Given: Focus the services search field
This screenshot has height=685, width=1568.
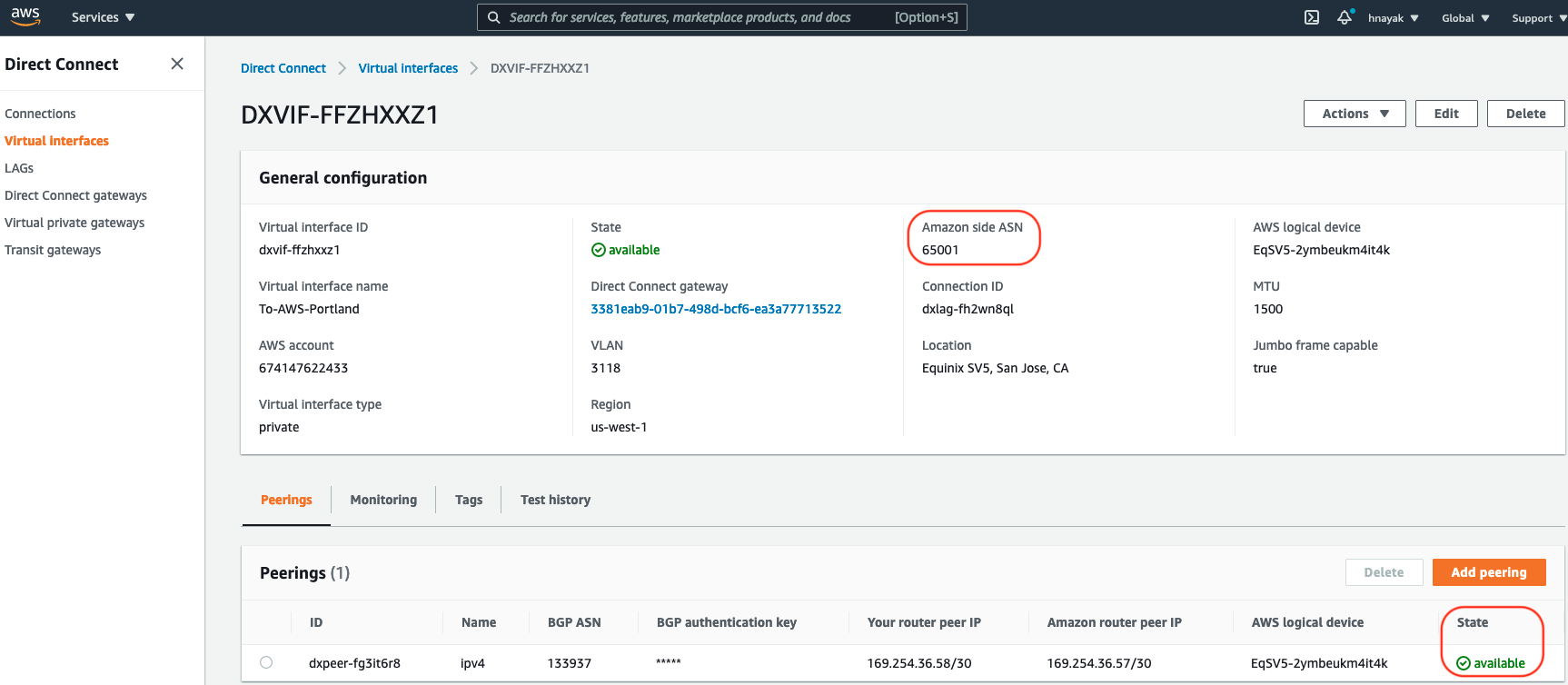Looking at the screenshot, I should 690,17.
